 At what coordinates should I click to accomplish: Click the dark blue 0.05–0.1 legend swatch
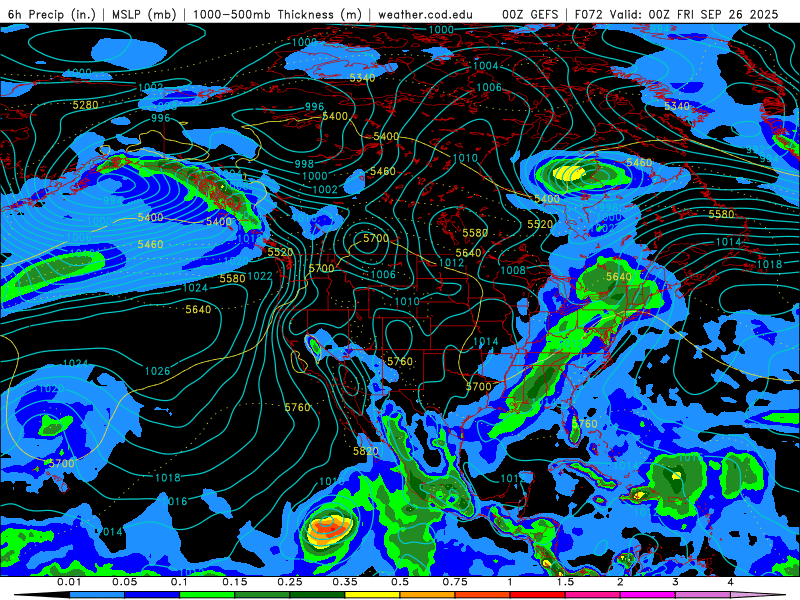point(152,595)
